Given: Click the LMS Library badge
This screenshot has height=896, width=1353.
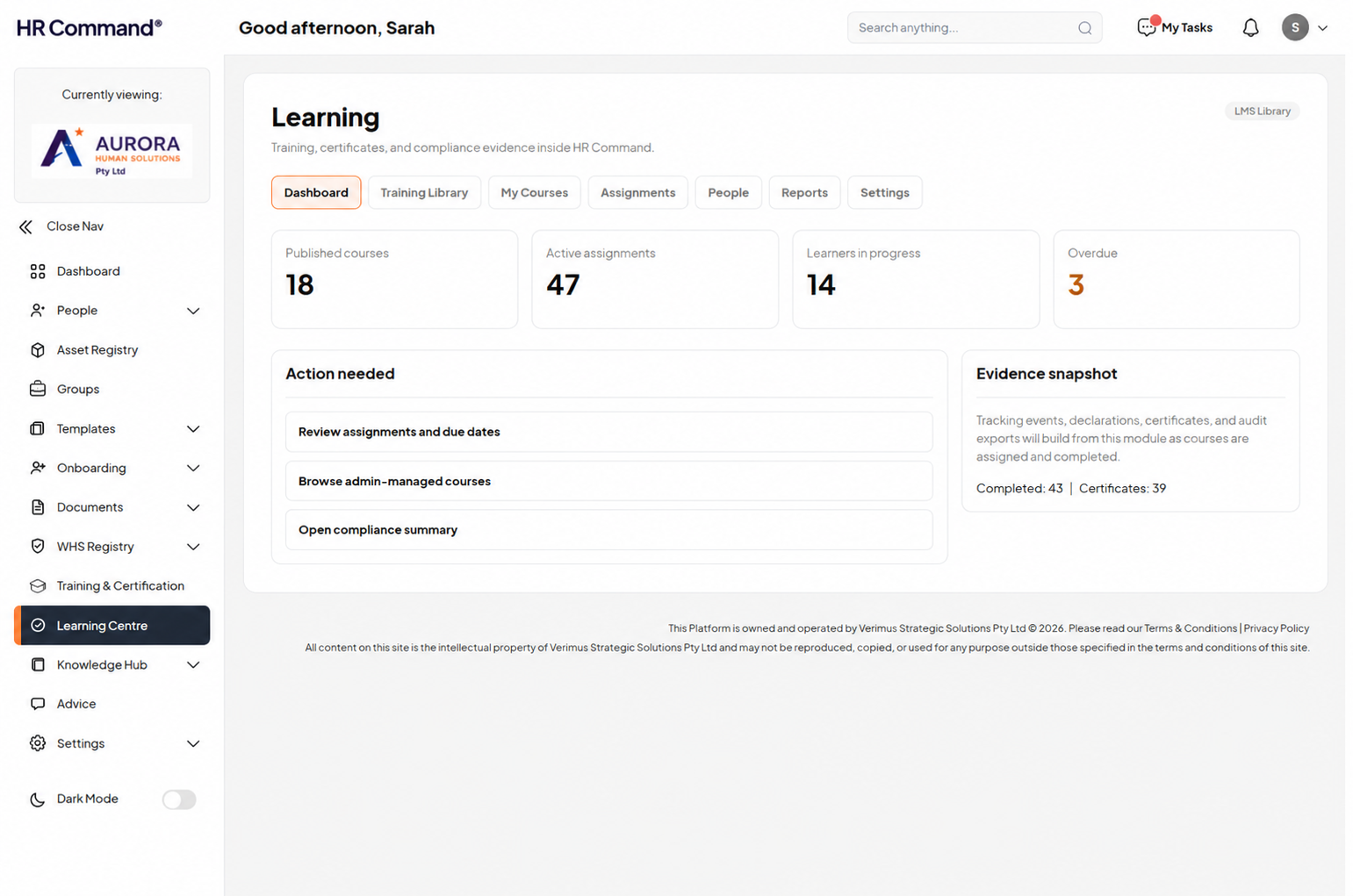Looking at the screenshot, I should pos(1262,111).
